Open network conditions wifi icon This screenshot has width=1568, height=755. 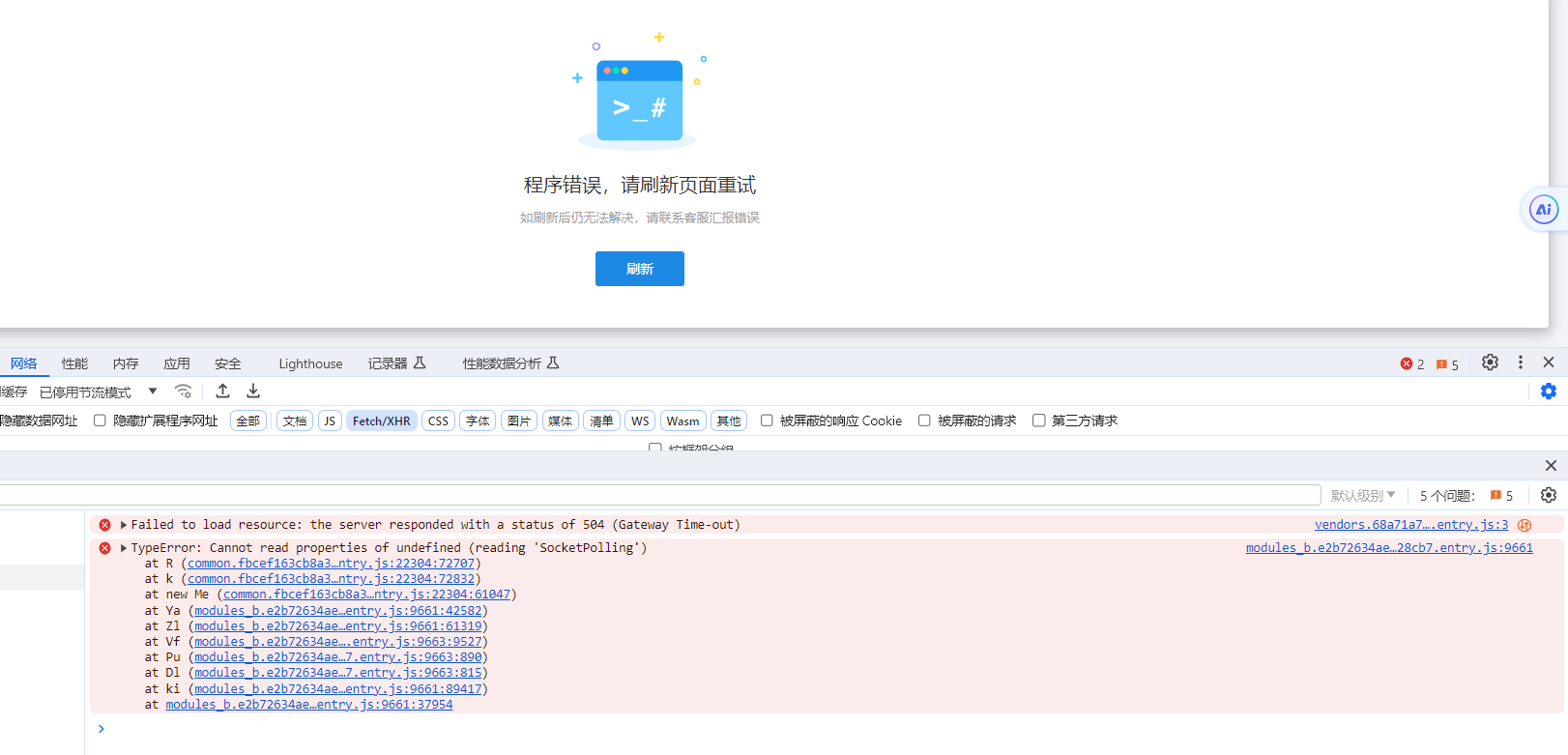pyautogui.click(x=183, y=391)
